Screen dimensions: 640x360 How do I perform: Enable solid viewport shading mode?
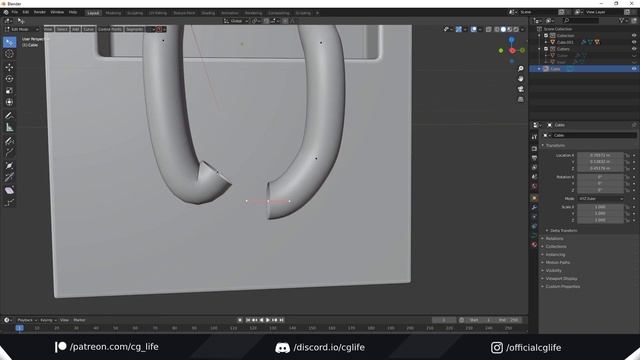click(x=503, y=29)
